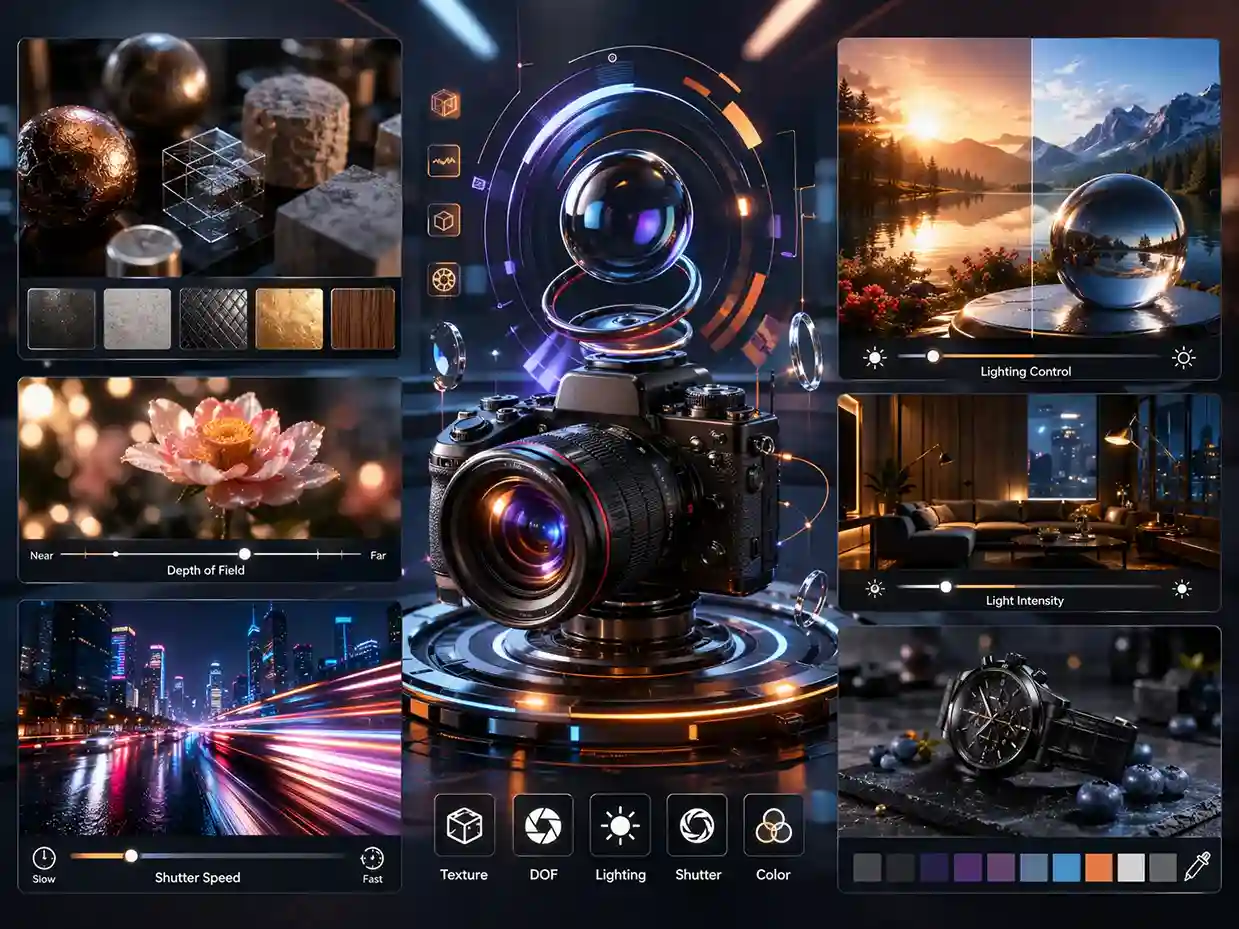1239x929 pixels.
Task: Click the Depth of Field slider handle
Action: pyautogui.click(x=245, y=551)
